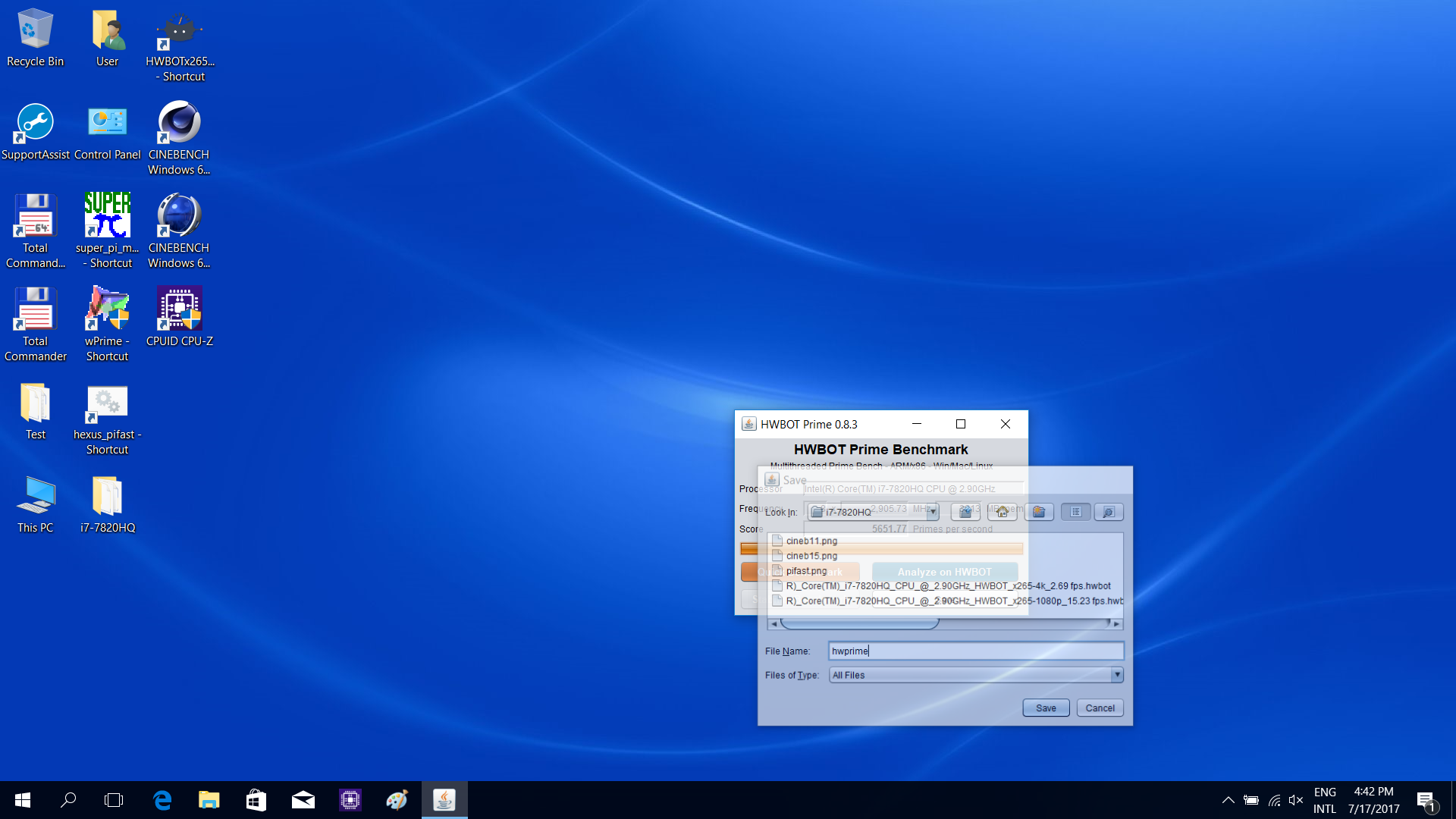The image size is (1456, 819).
Task: Select the lower CINEBENCH Windows 6 icon
Action: [179, 231]
